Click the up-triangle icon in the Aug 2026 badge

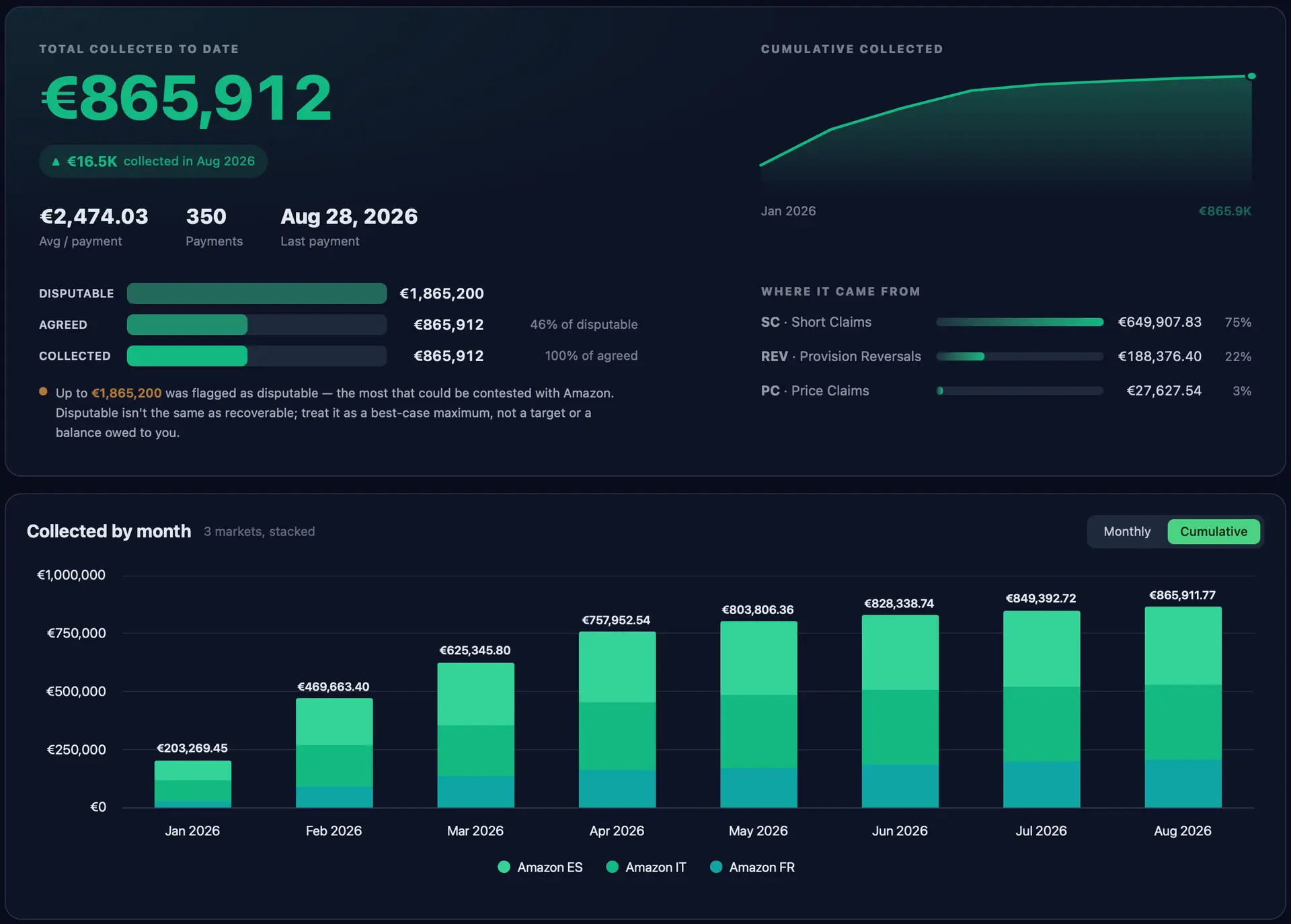pos(56,162)
